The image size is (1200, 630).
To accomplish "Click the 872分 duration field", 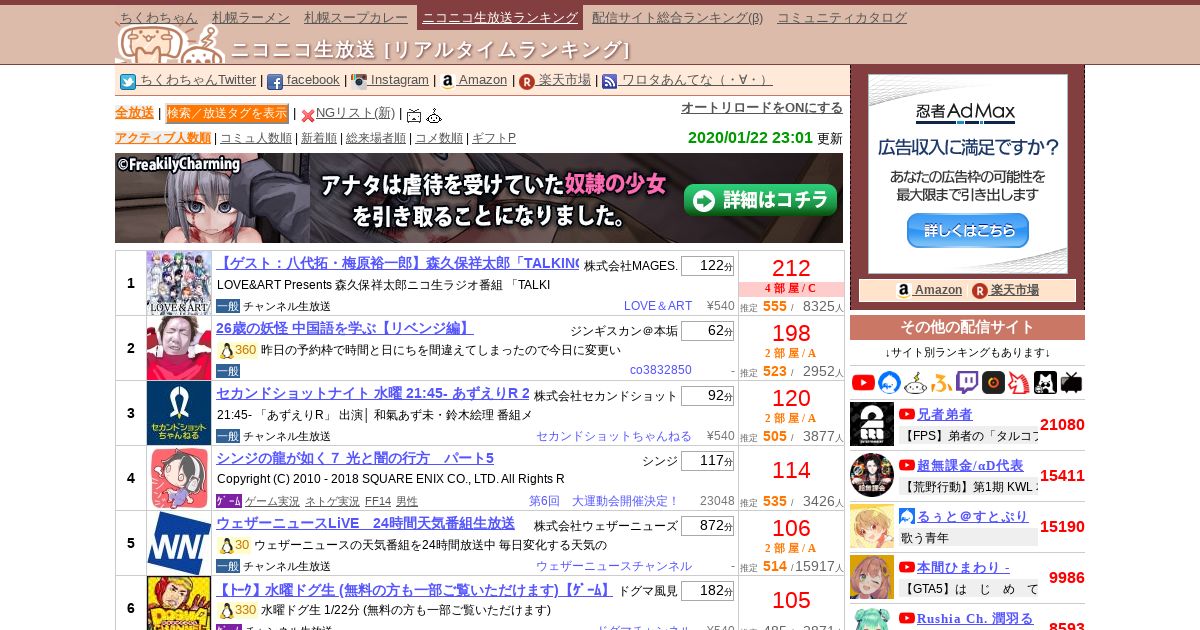I will (x=707, y=525).
